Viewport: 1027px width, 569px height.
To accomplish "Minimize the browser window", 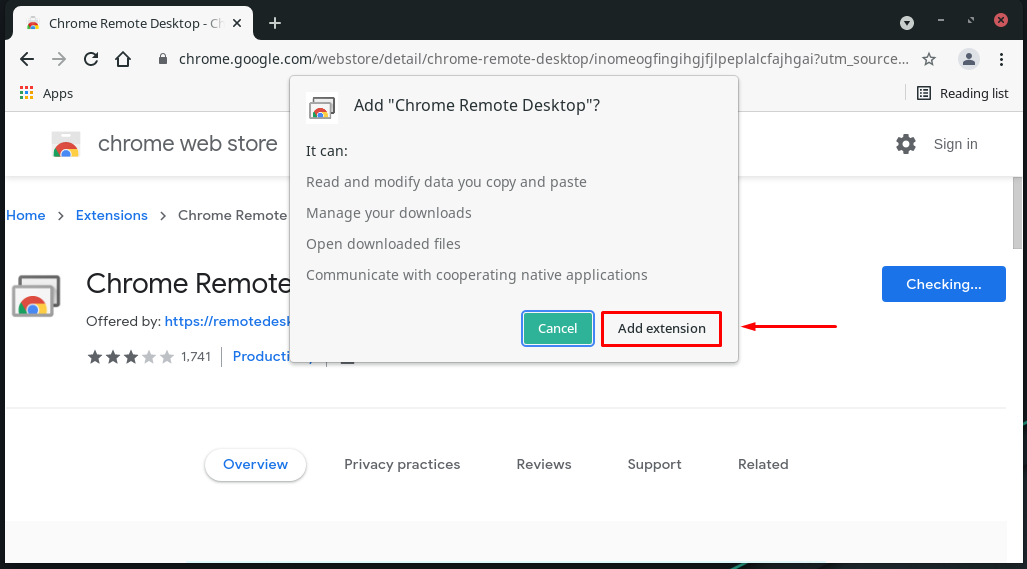I will (941, 21).
